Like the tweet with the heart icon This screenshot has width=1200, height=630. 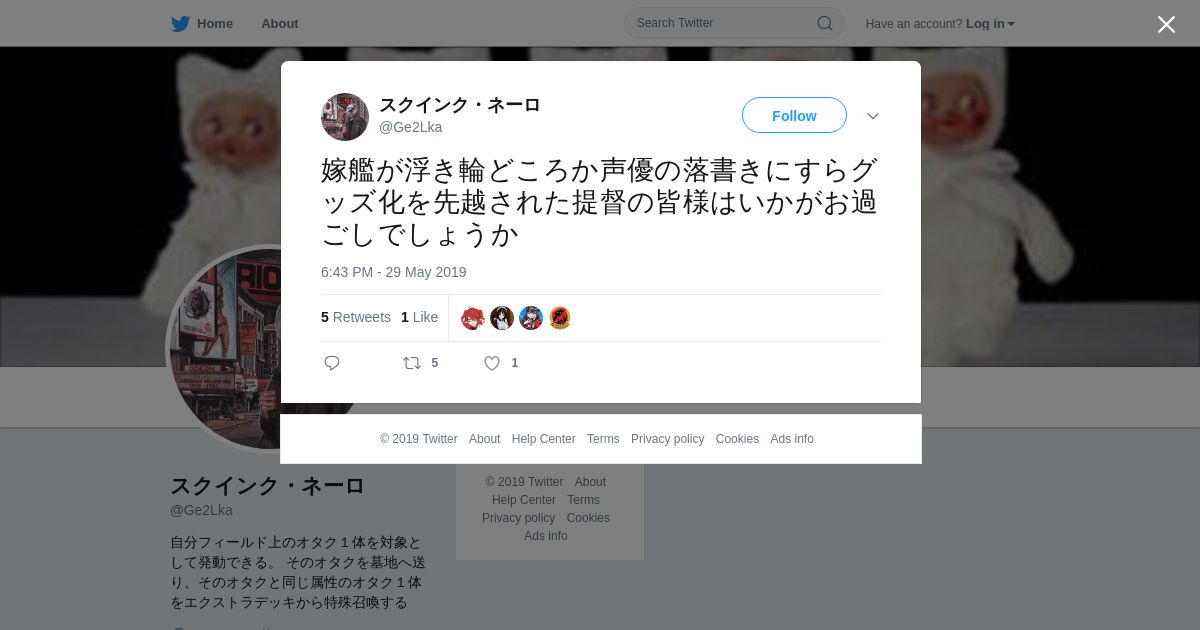(x=492, y=363)
